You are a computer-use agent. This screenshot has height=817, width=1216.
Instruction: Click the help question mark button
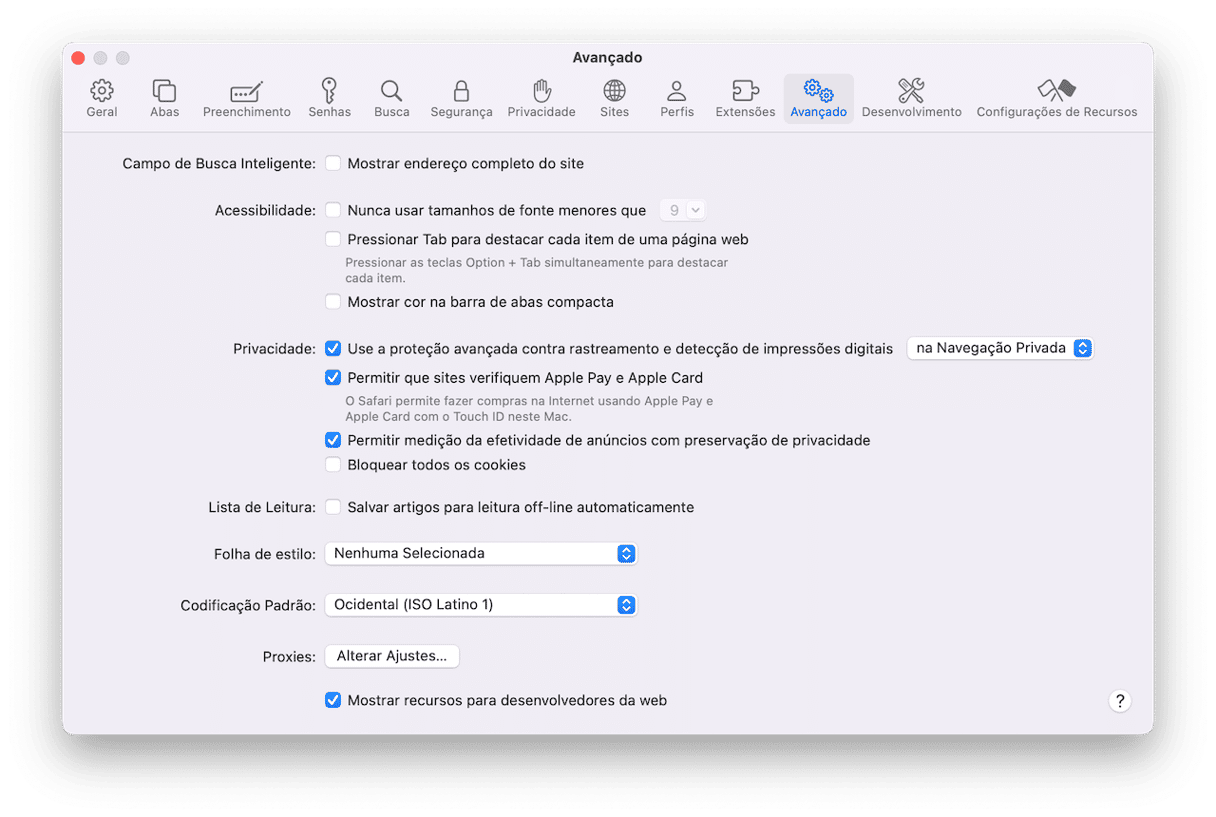[x=1120, y=700]
